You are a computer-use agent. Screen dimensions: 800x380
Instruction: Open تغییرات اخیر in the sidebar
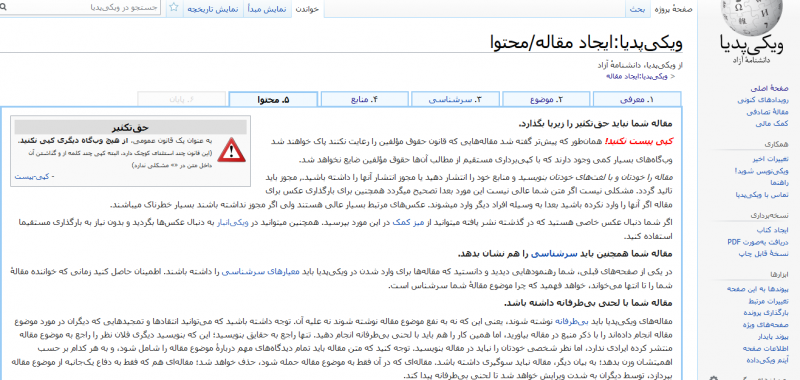tap(770, 159)
